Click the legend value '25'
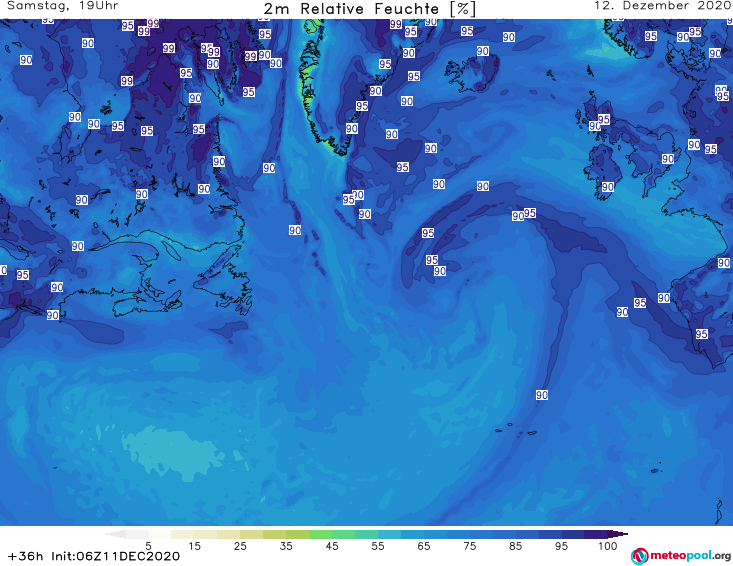 pos(240,546)
